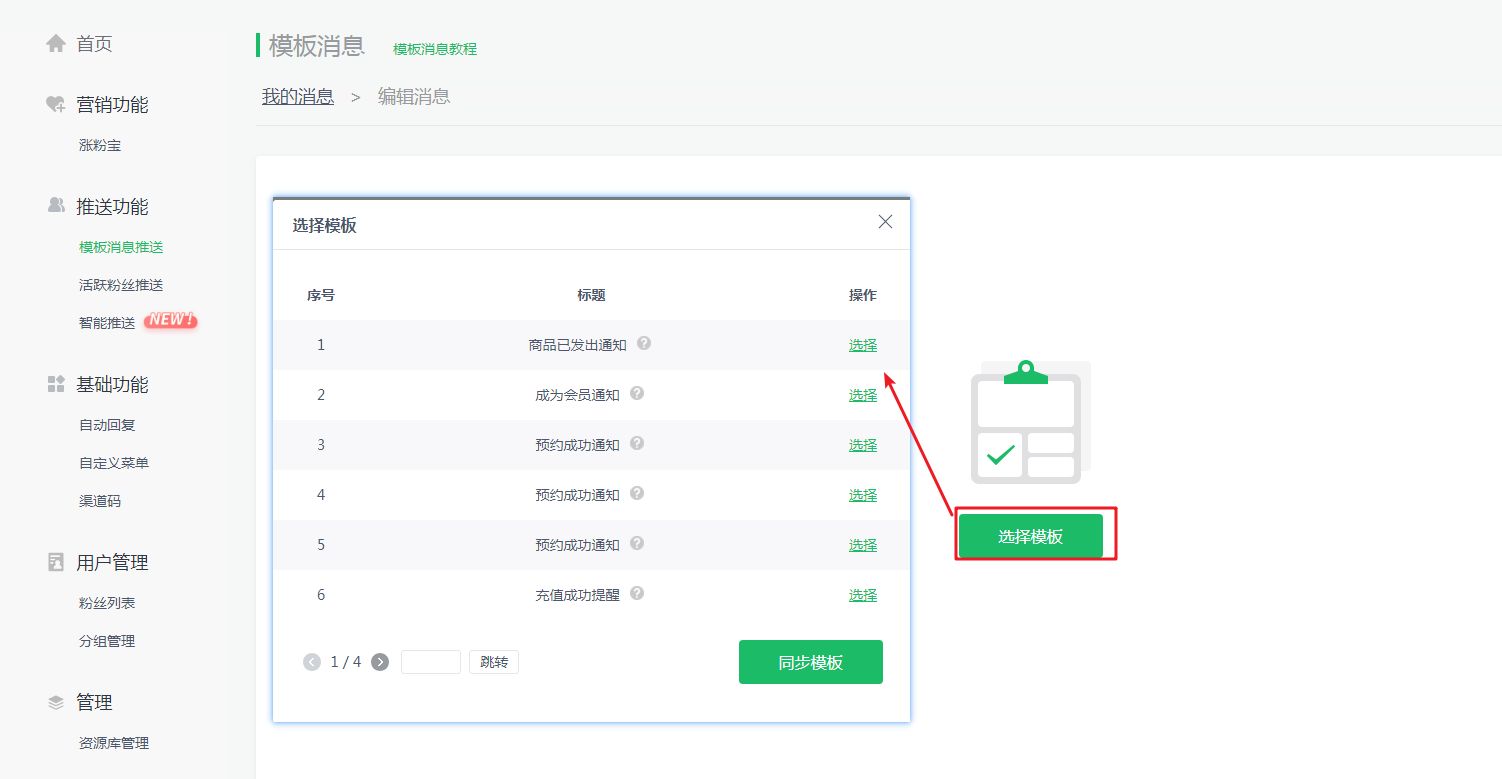The width and height of the screenshot is (1502, 779).
Task: Click the 用户管理 panel icon
Action: [55, 562]
